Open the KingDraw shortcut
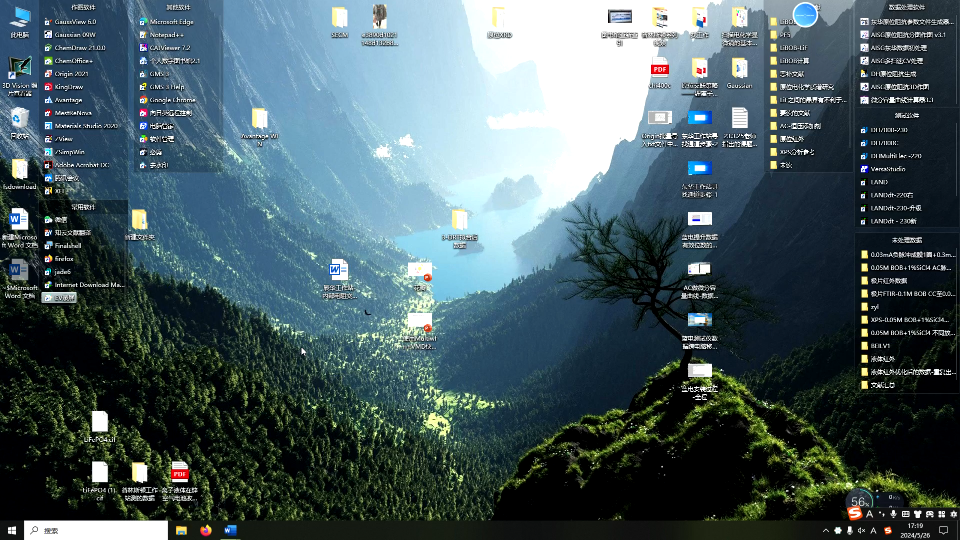The width and height of the screenshot is (960, 540). 63,87
